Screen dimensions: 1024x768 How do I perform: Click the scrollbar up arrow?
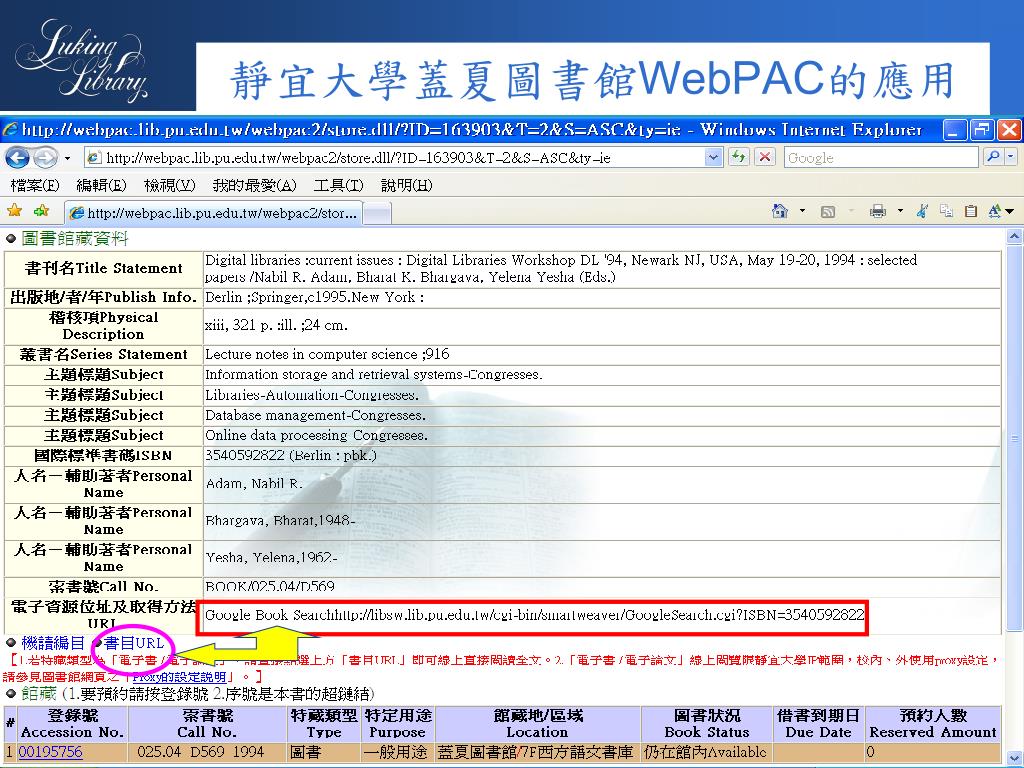click(1014, 236)
